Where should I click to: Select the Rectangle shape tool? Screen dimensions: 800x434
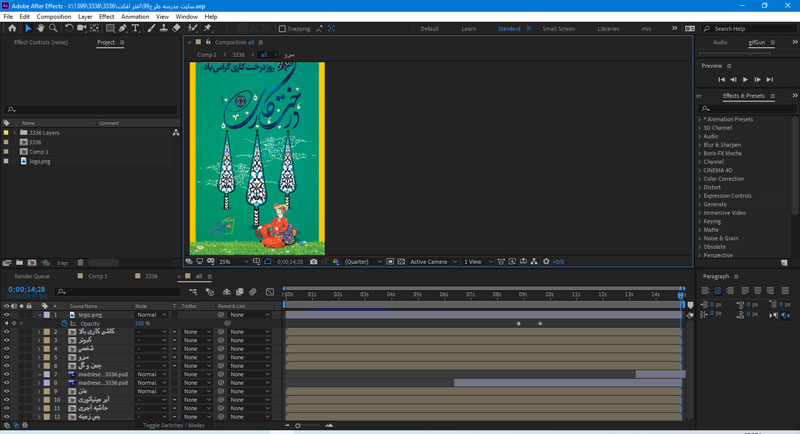pyautogui.click(x=110, y=29)
